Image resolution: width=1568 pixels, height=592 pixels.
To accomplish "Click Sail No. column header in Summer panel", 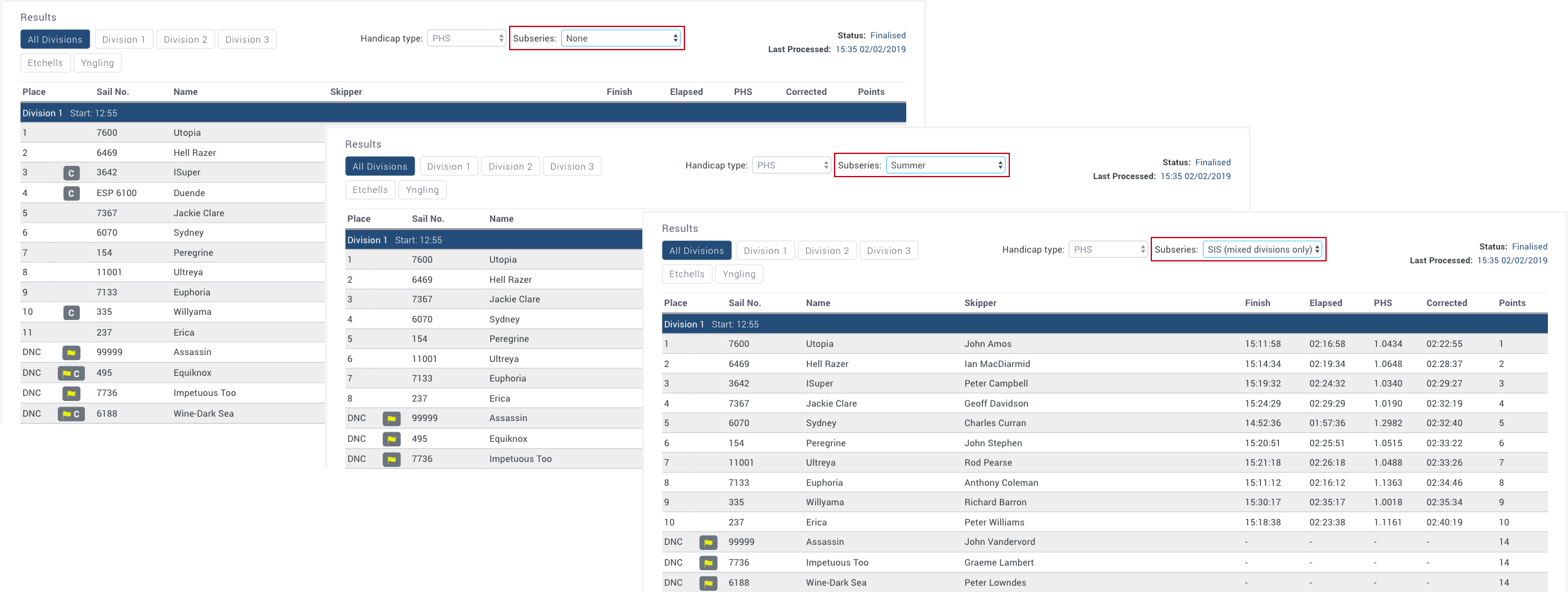I will [x=428, y=219].
